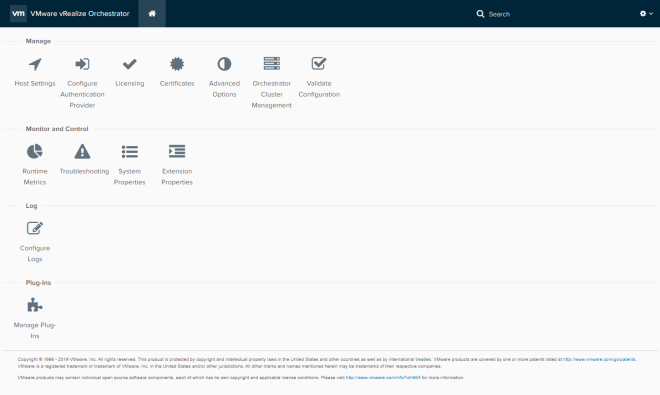Image resolution: width=660 pixels, height=395 pixels.
Task: Open the vmware.com info open source link
Action: pos(383,377)
